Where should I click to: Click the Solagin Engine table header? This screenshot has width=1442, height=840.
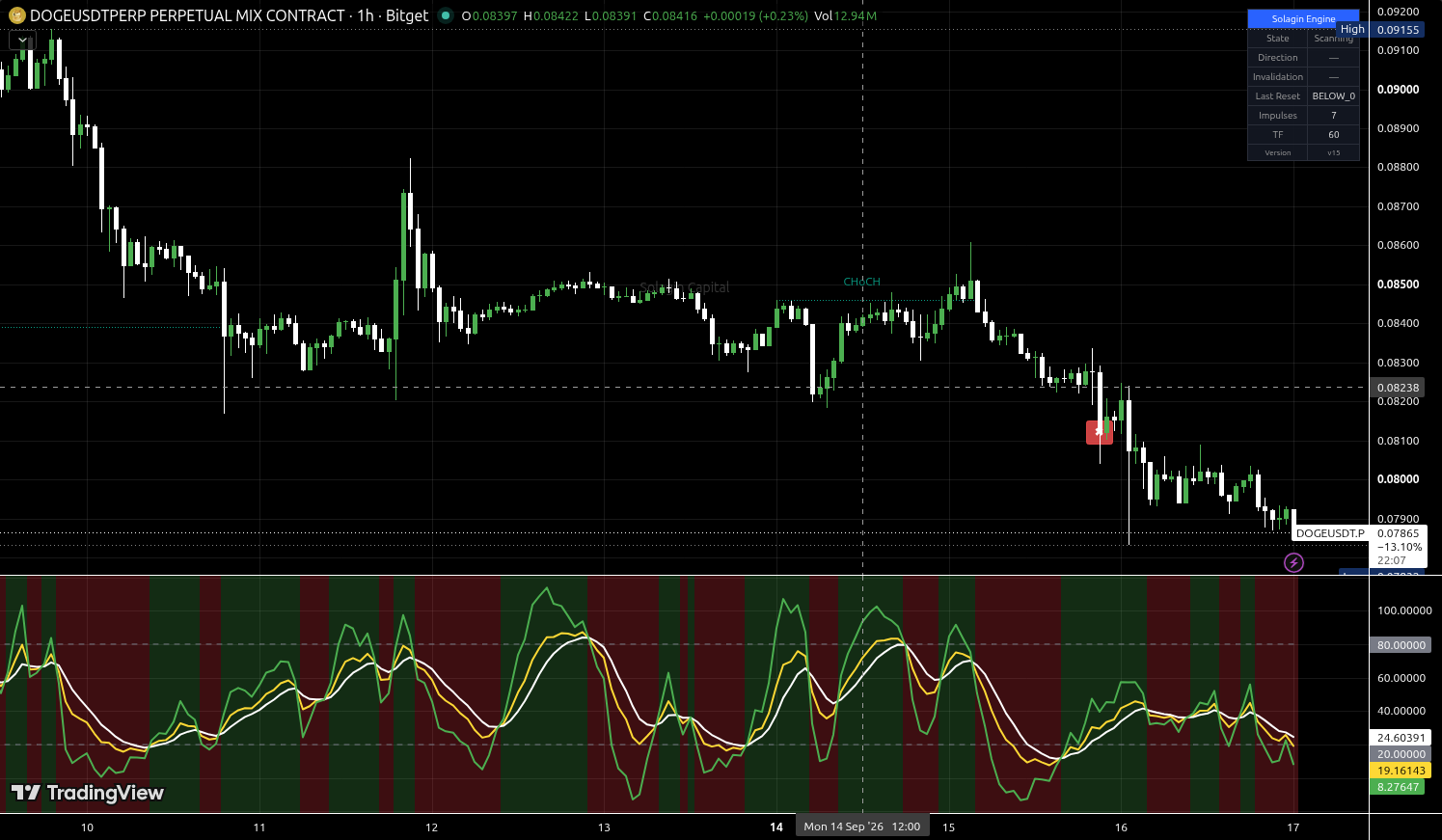pyautogui.click(x=1303, y=18)
